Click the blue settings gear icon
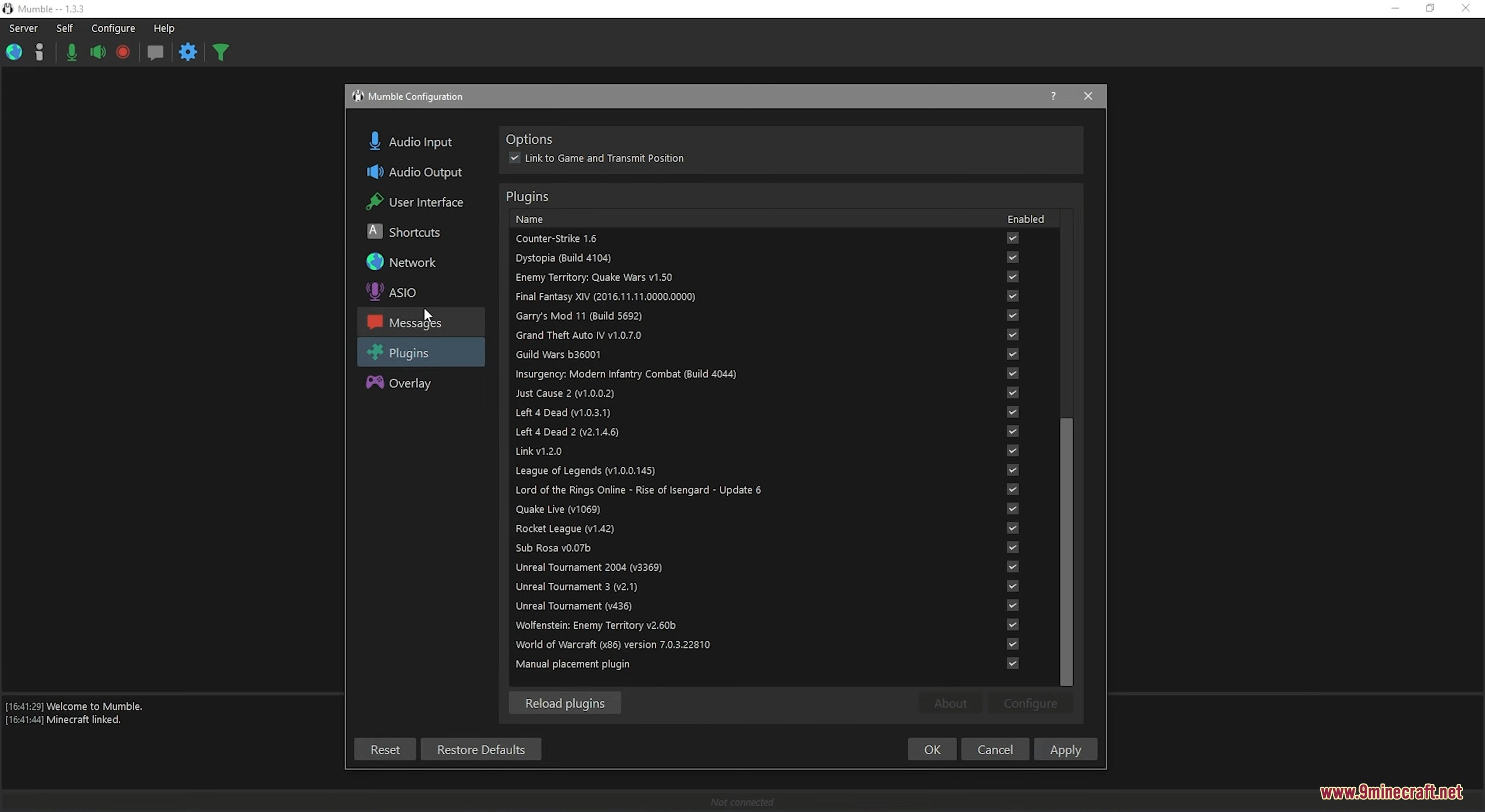The width and height of the screenshot is (1485, 812). pos(188,52)
